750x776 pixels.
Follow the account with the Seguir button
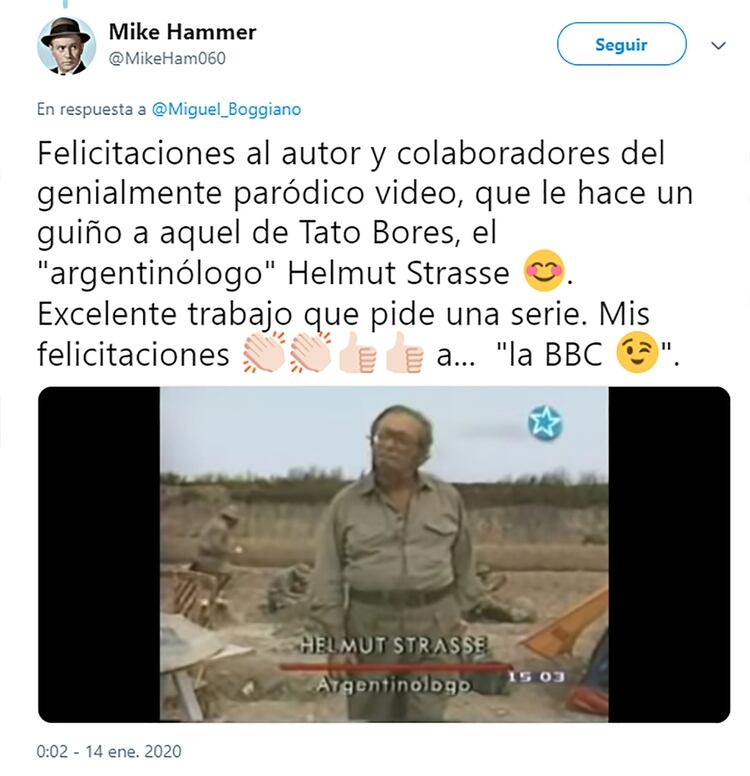(621, 44)
